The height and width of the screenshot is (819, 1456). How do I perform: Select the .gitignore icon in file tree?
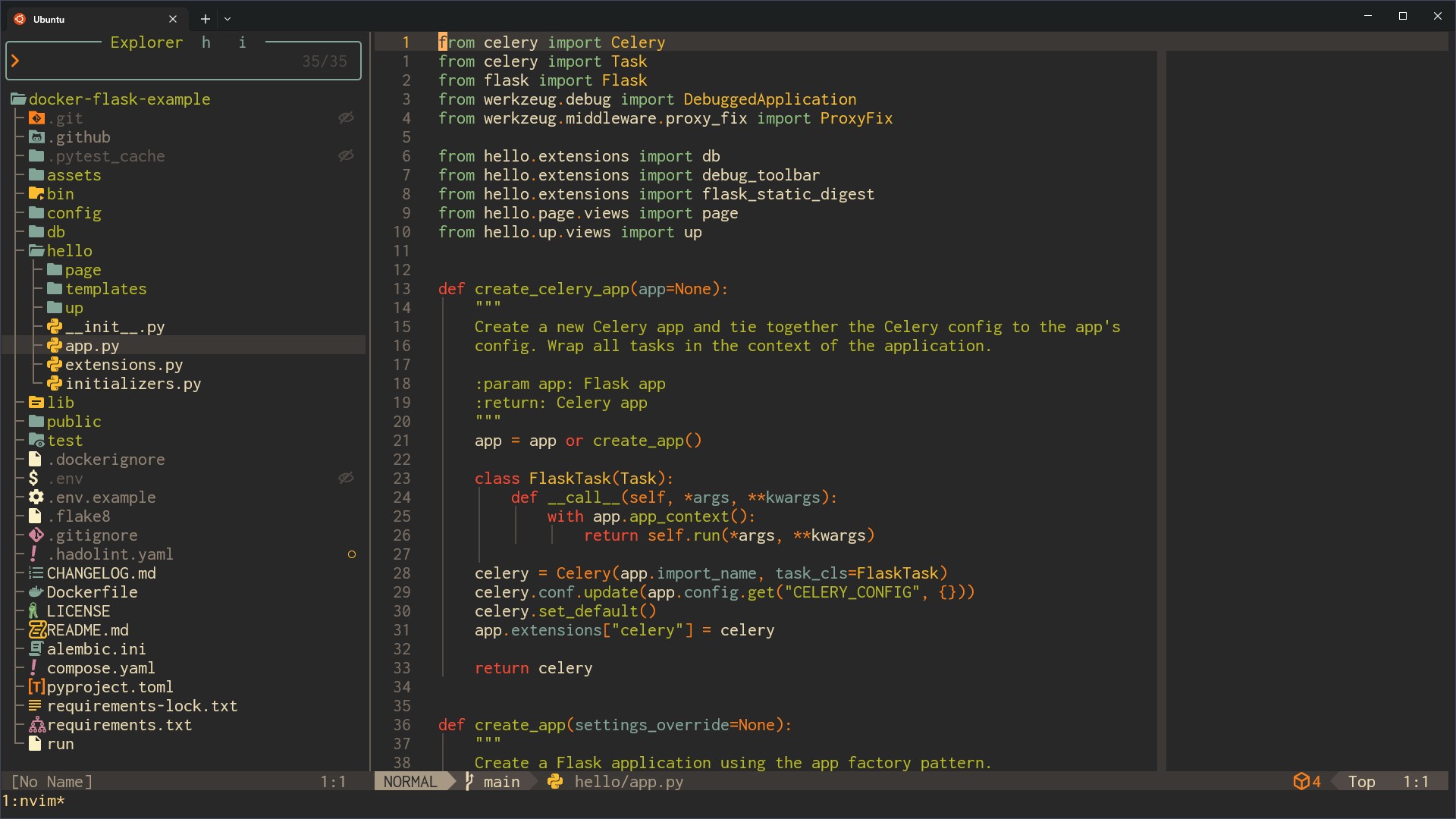tap(37, 534)
